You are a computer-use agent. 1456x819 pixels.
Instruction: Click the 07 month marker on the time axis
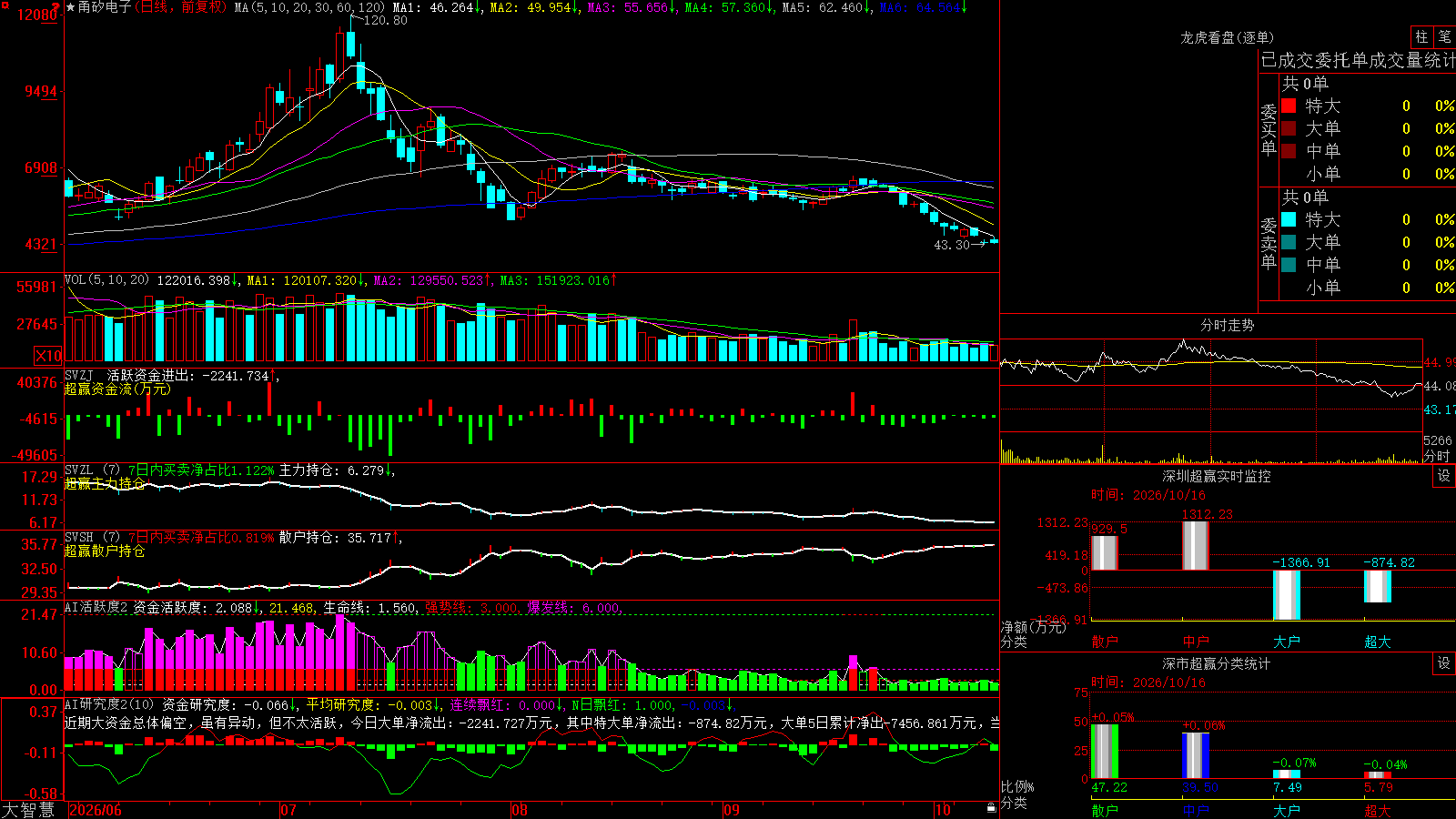[288, 810]
